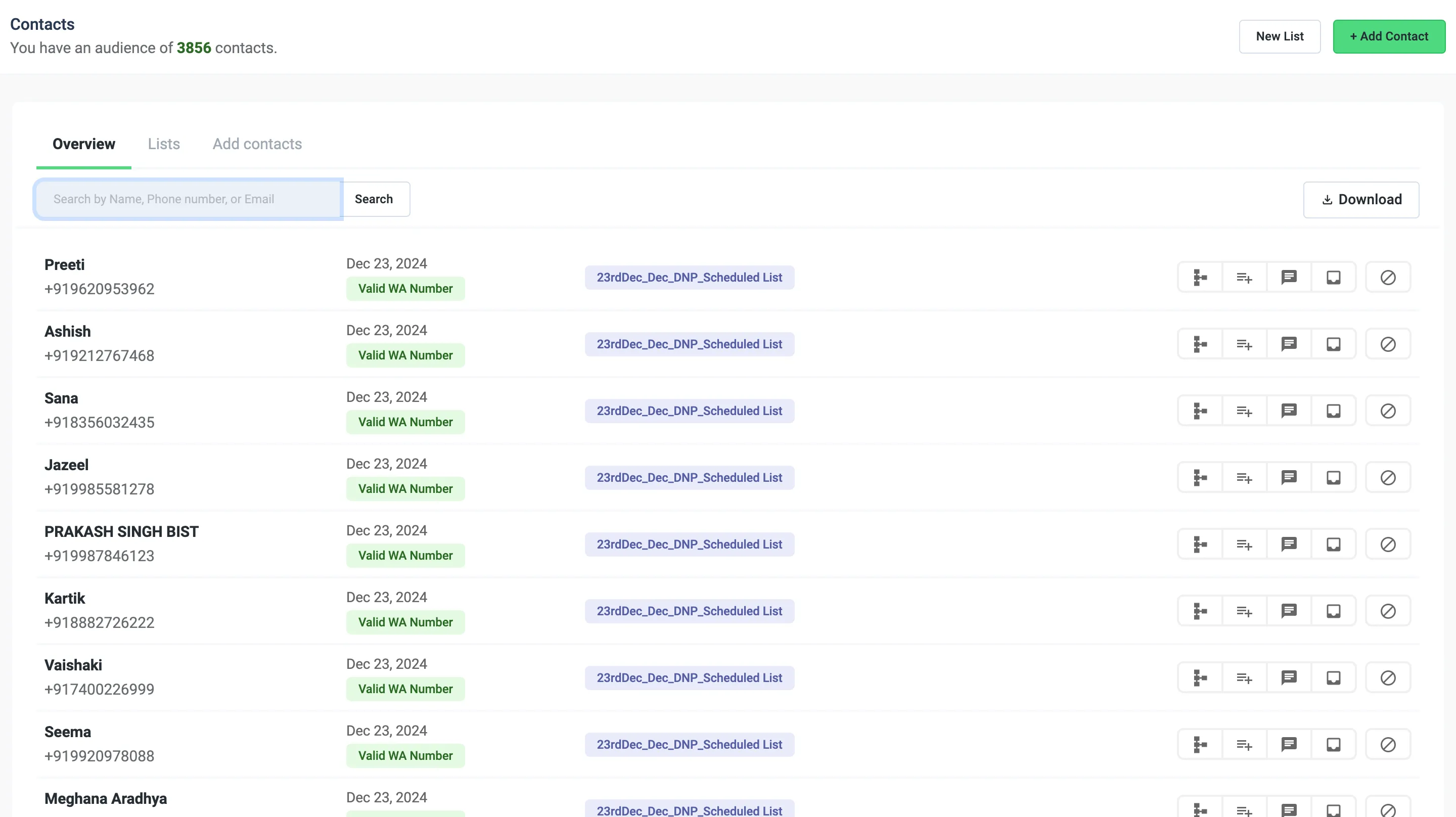
Task: Block contact Ashish icon
Action: [1388, 344]
